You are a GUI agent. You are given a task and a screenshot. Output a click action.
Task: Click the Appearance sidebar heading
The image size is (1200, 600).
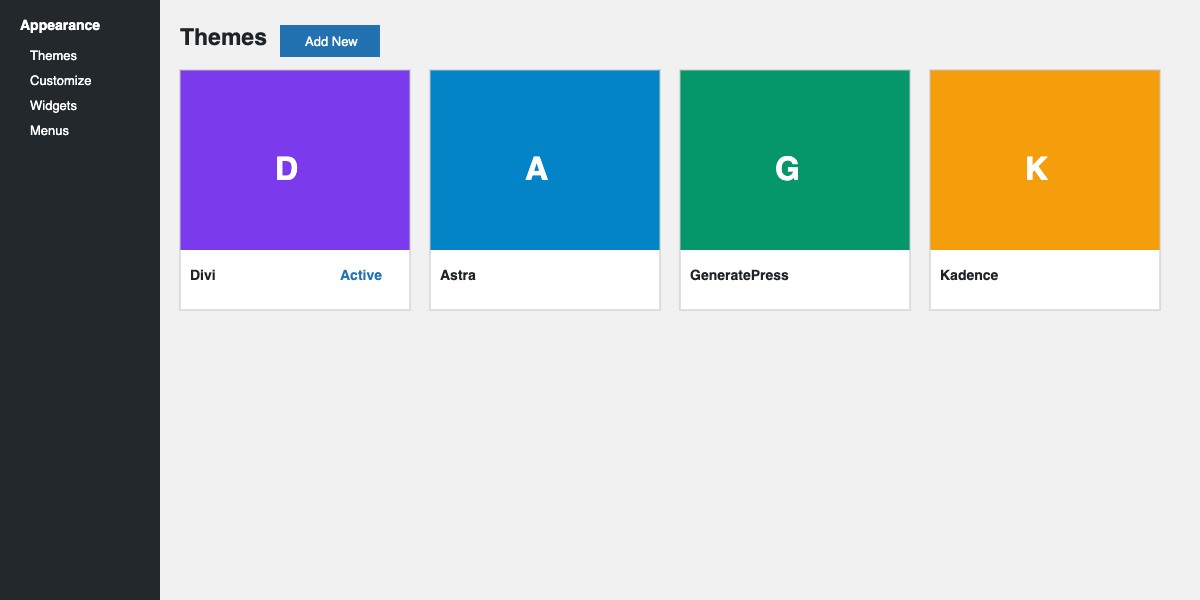pos(60,25)
